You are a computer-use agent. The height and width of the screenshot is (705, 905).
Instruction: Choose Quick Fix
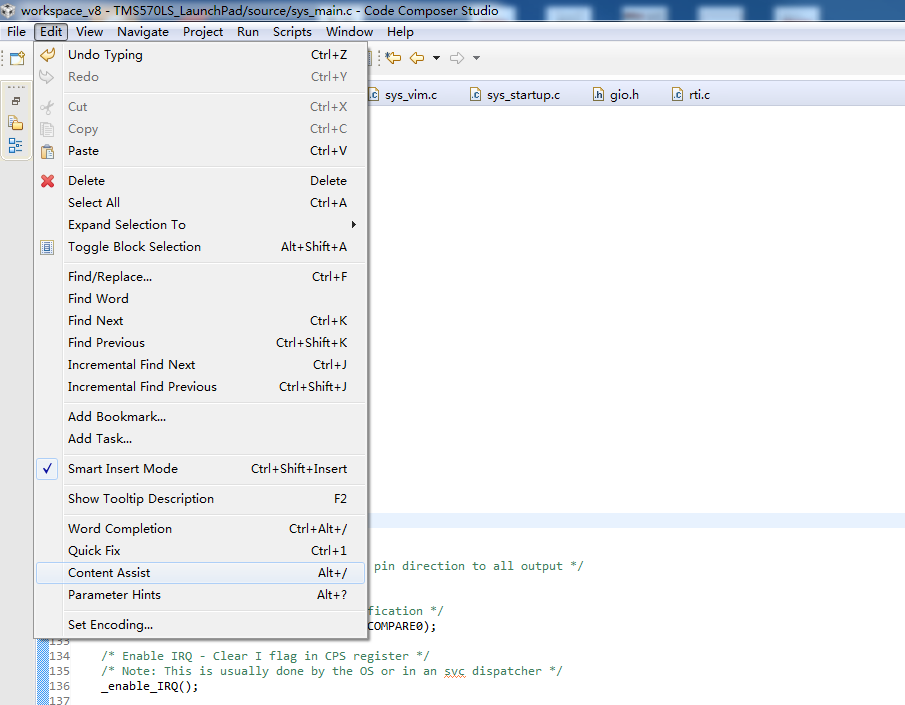200,550
